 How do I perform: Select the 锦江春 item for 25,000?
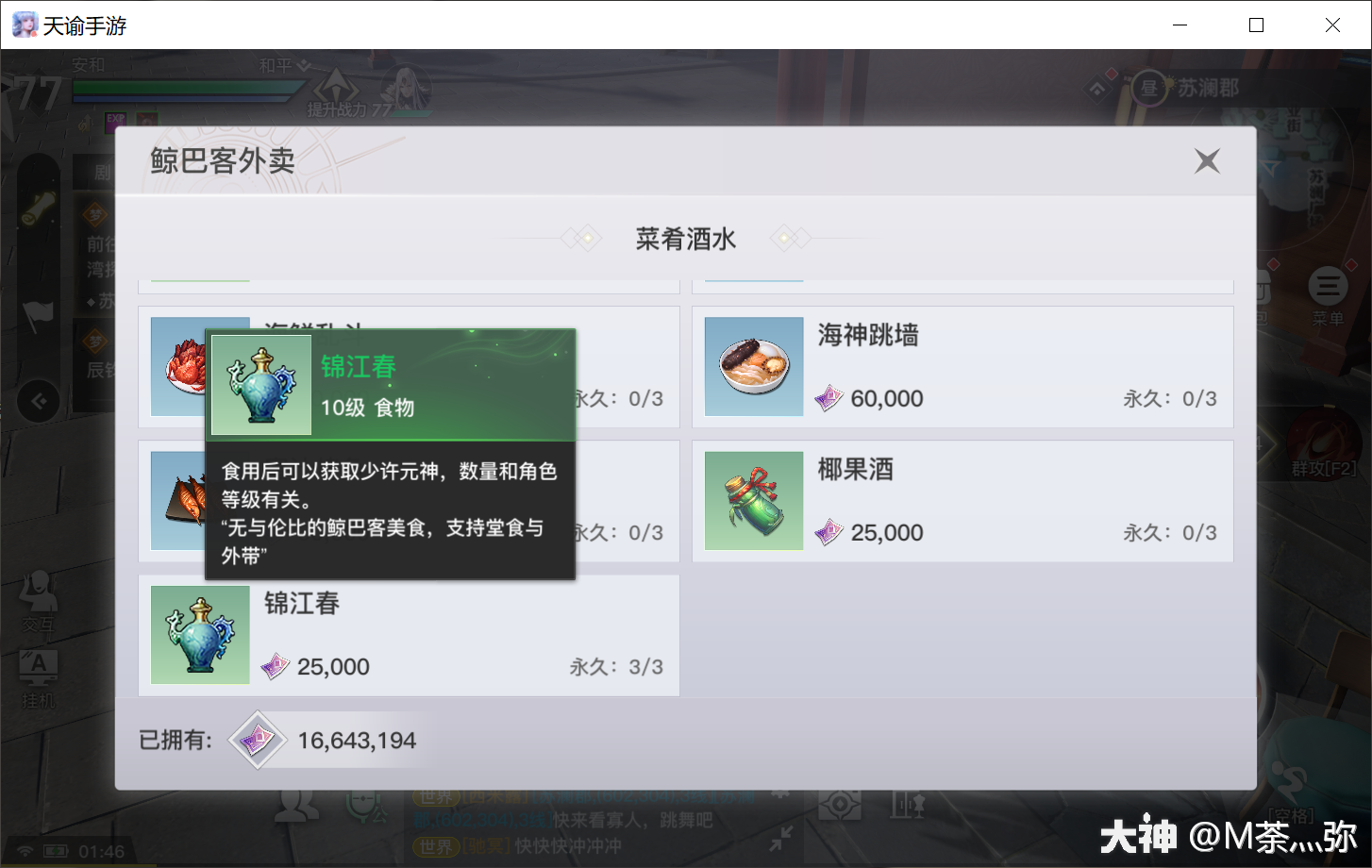pyautogui.click(x=409, y=635)
